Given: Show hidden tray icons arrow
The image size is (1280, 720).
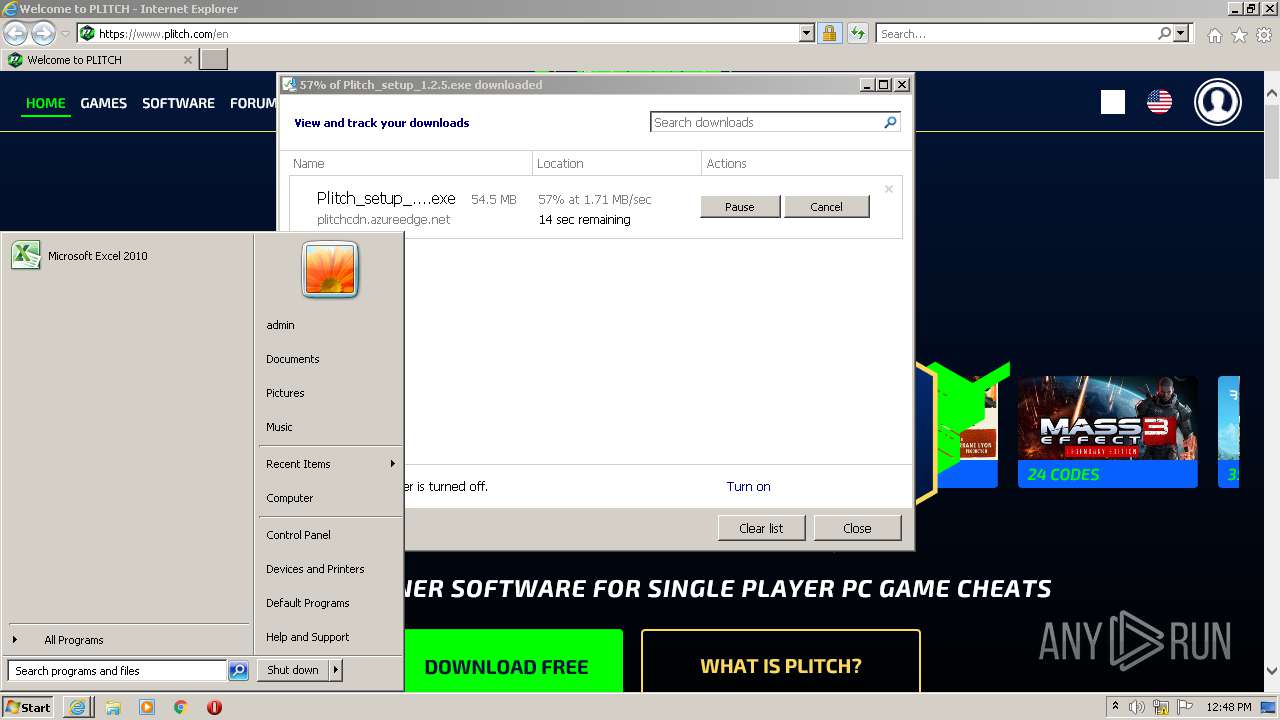Looking at the screenshot, I should 1115,707.
